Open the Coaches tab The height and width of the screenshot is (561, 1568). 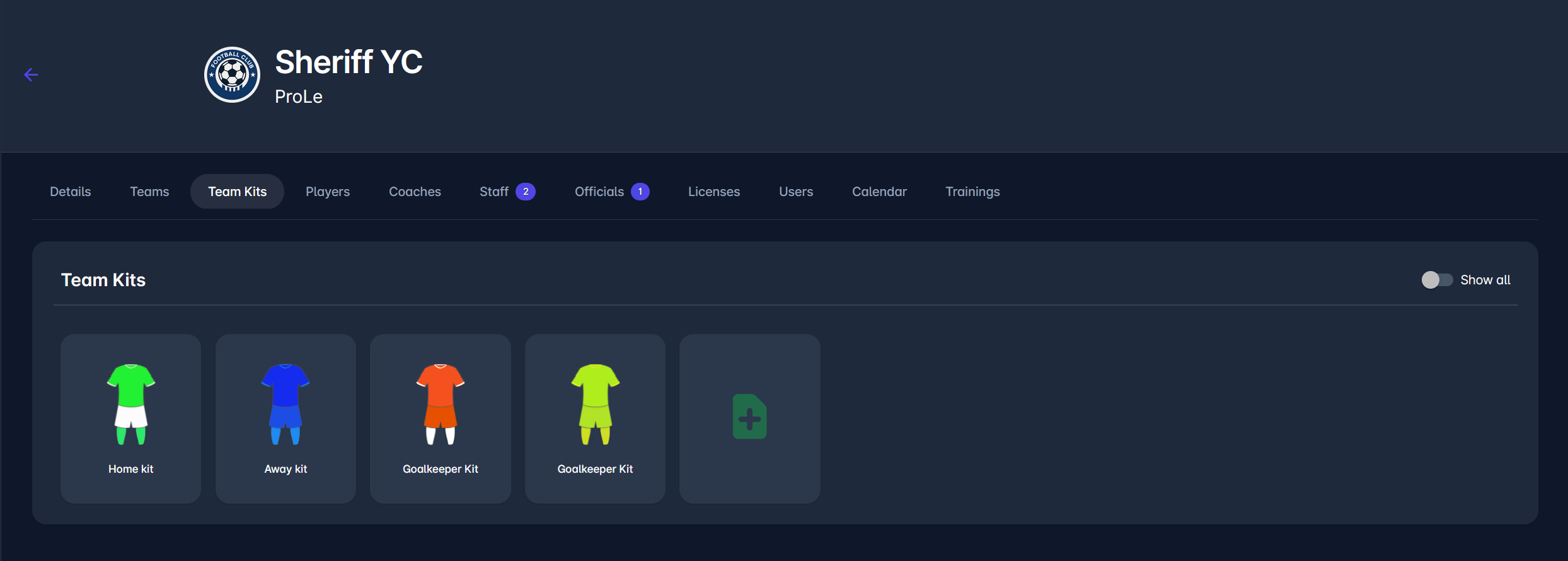(x=415, y=192)
